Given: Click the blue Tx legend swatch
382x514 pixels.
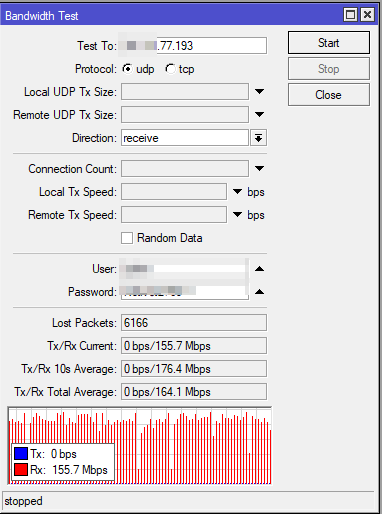Looking at the screenshot, I should tap(21, 454).
